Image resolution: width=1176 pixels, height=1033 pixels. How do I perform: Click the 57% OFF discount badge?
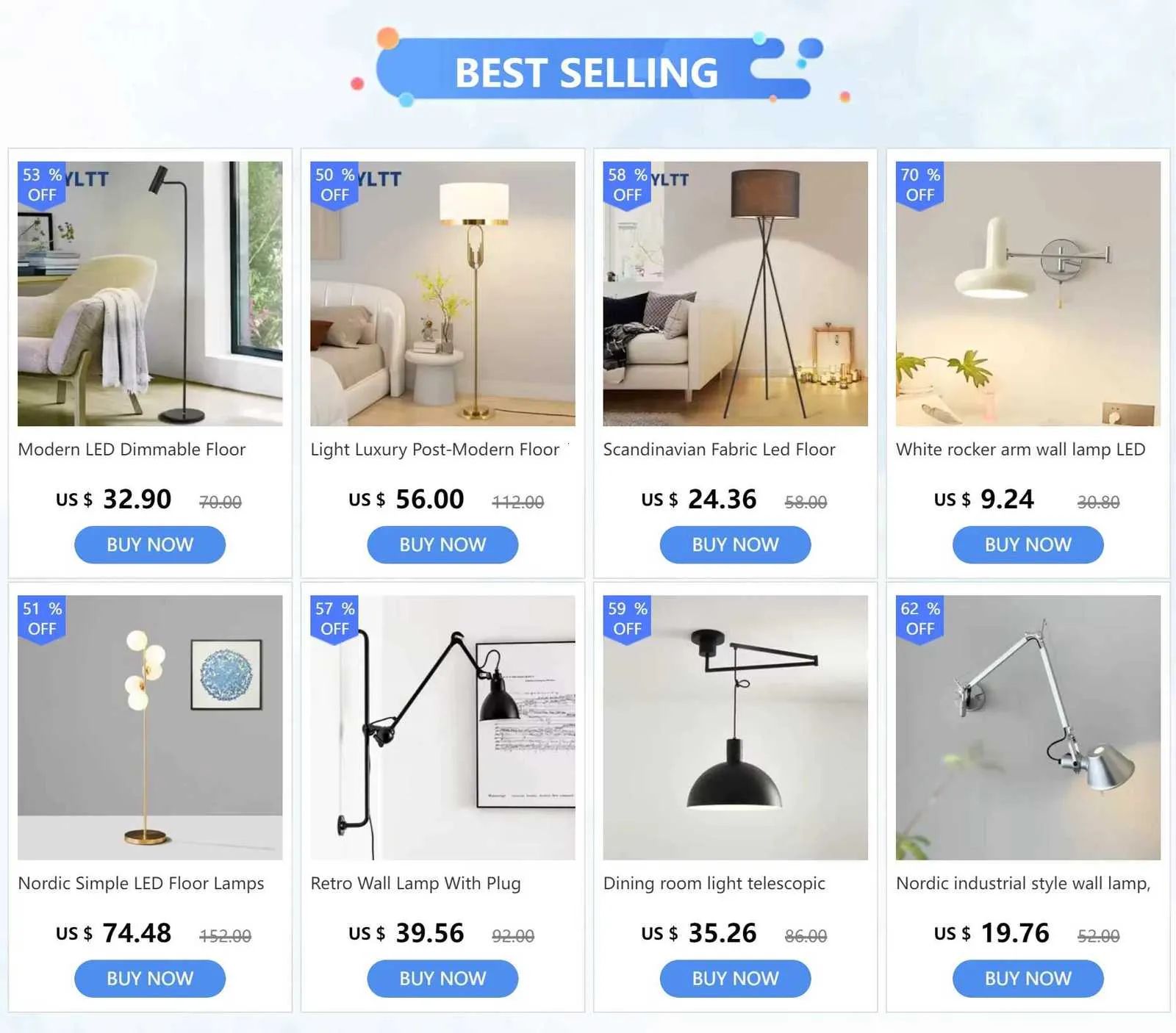coord(334,619)
